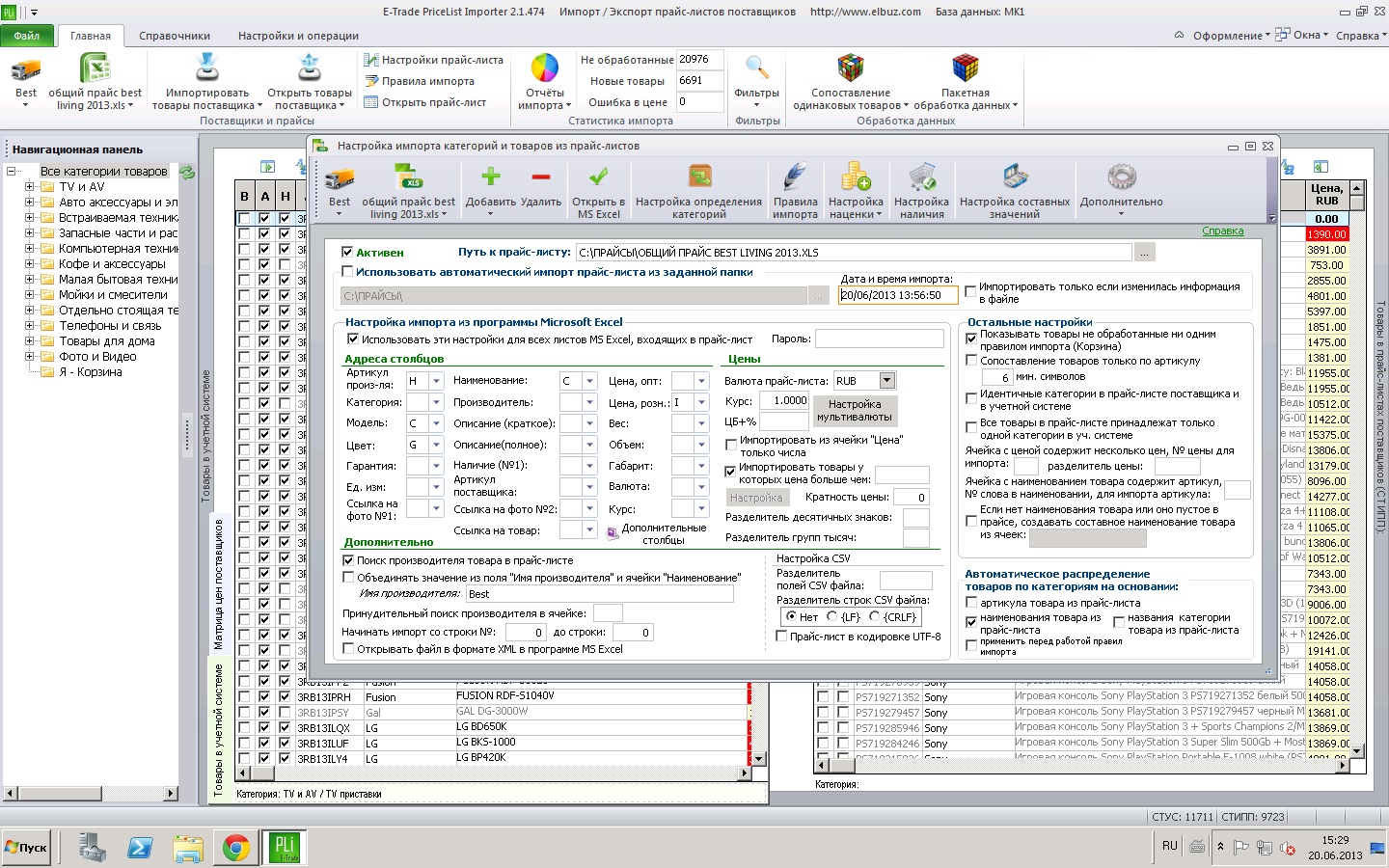Image resolution: width=1389 pixels, height=868 pixels.
Task: Click the green plus Добавить icon
Action: (490, 177)
